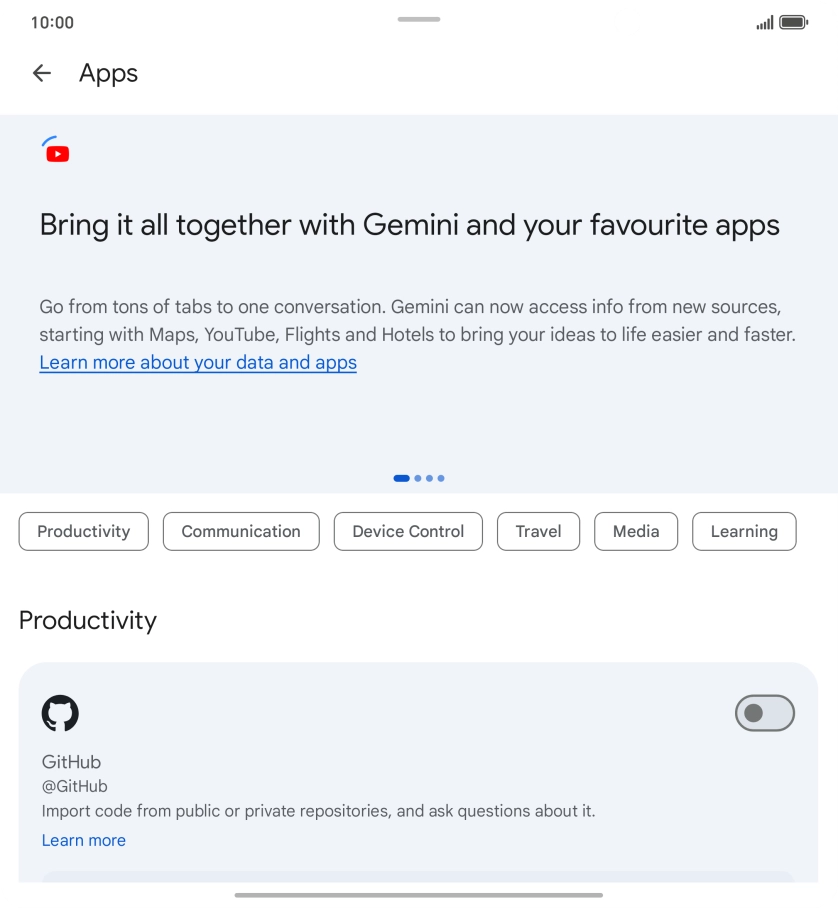Enable the GitHub app toggle

tap(764, 713)
